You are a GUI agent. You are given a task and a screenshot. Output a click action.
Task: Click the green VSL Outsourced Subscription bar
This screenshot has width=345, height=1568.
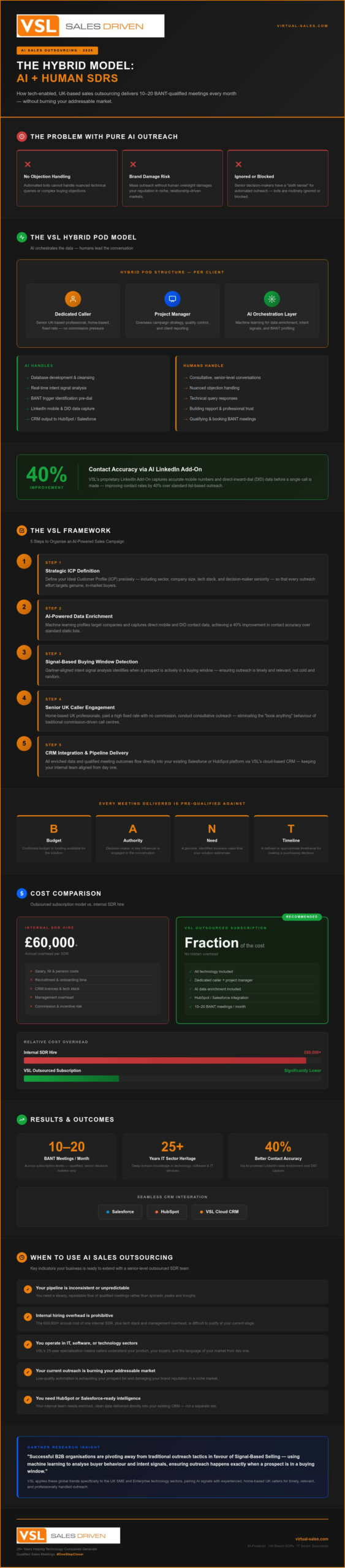point(71,1079)
